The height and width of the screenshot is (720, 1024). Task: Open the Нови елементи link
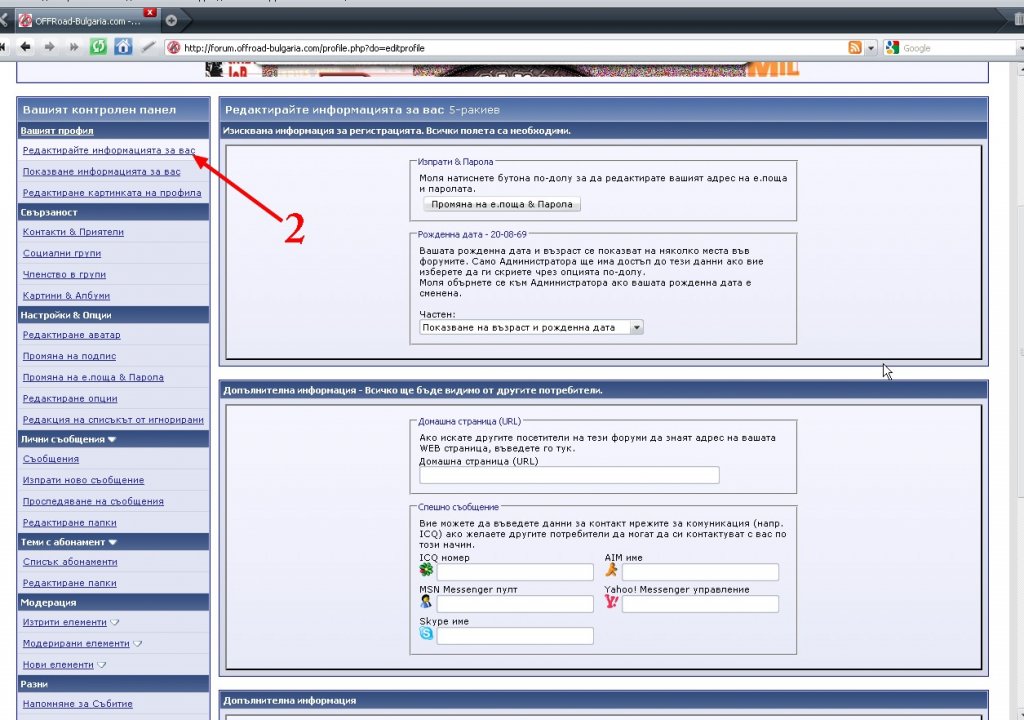[x=58, y=664]
